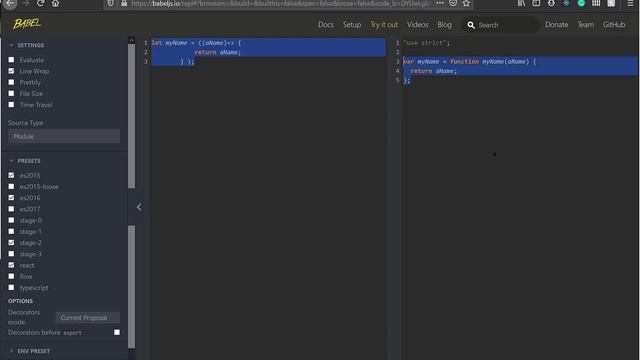
Task: Open the Source Type Module dropdown
Action: [64, 136]
